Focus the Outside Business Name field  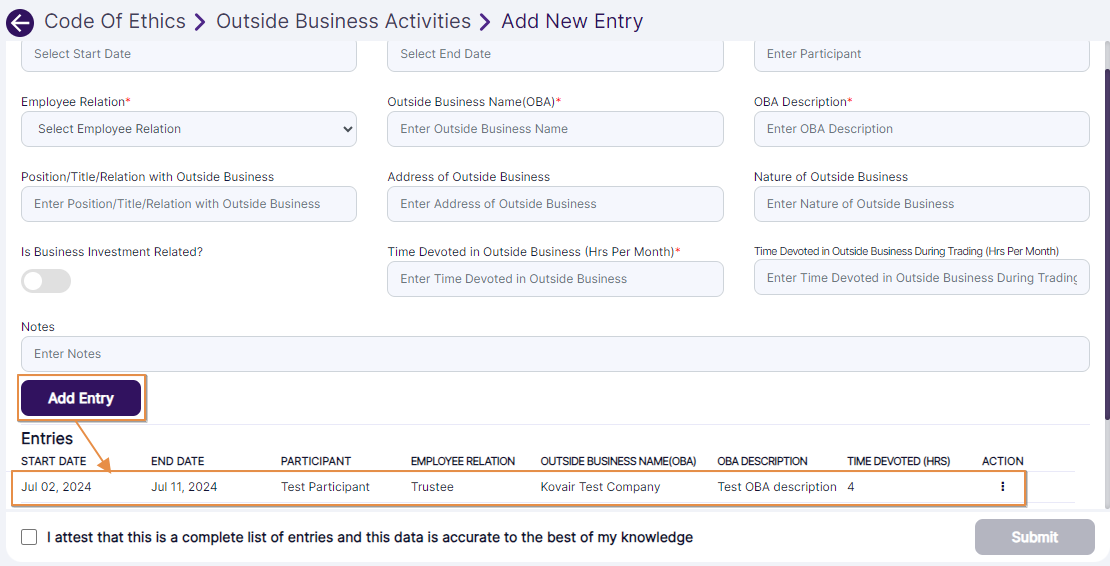[555, 129]
